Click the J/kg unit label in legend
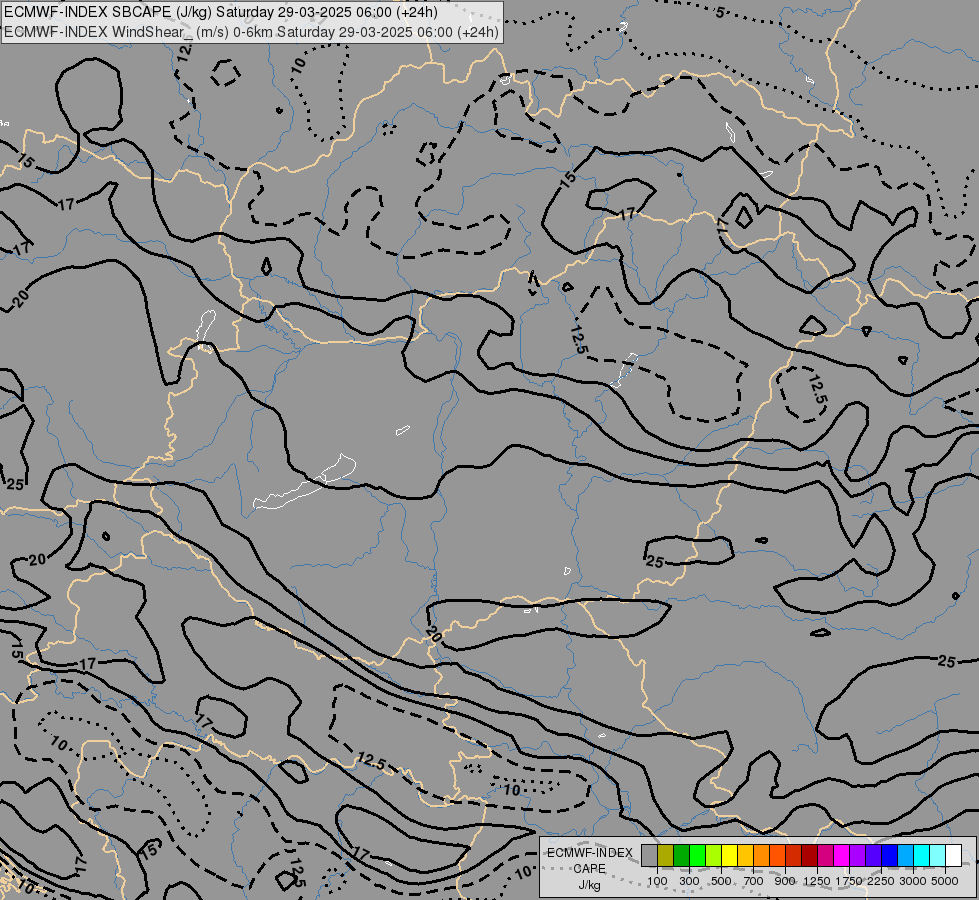 coord(589,885)
